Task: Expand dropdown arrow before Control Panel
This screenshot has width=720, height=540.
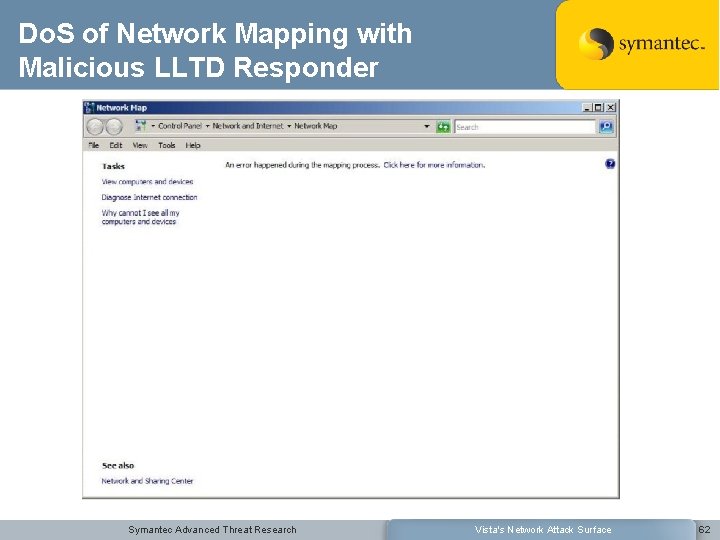Action: [153, 126]
